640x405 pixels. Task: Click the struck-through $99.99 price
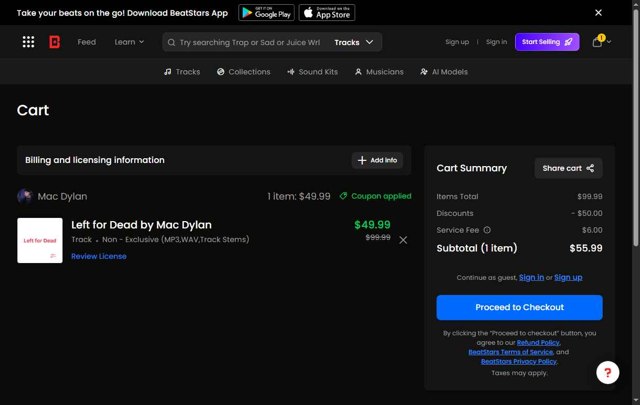tap(378, 238)
